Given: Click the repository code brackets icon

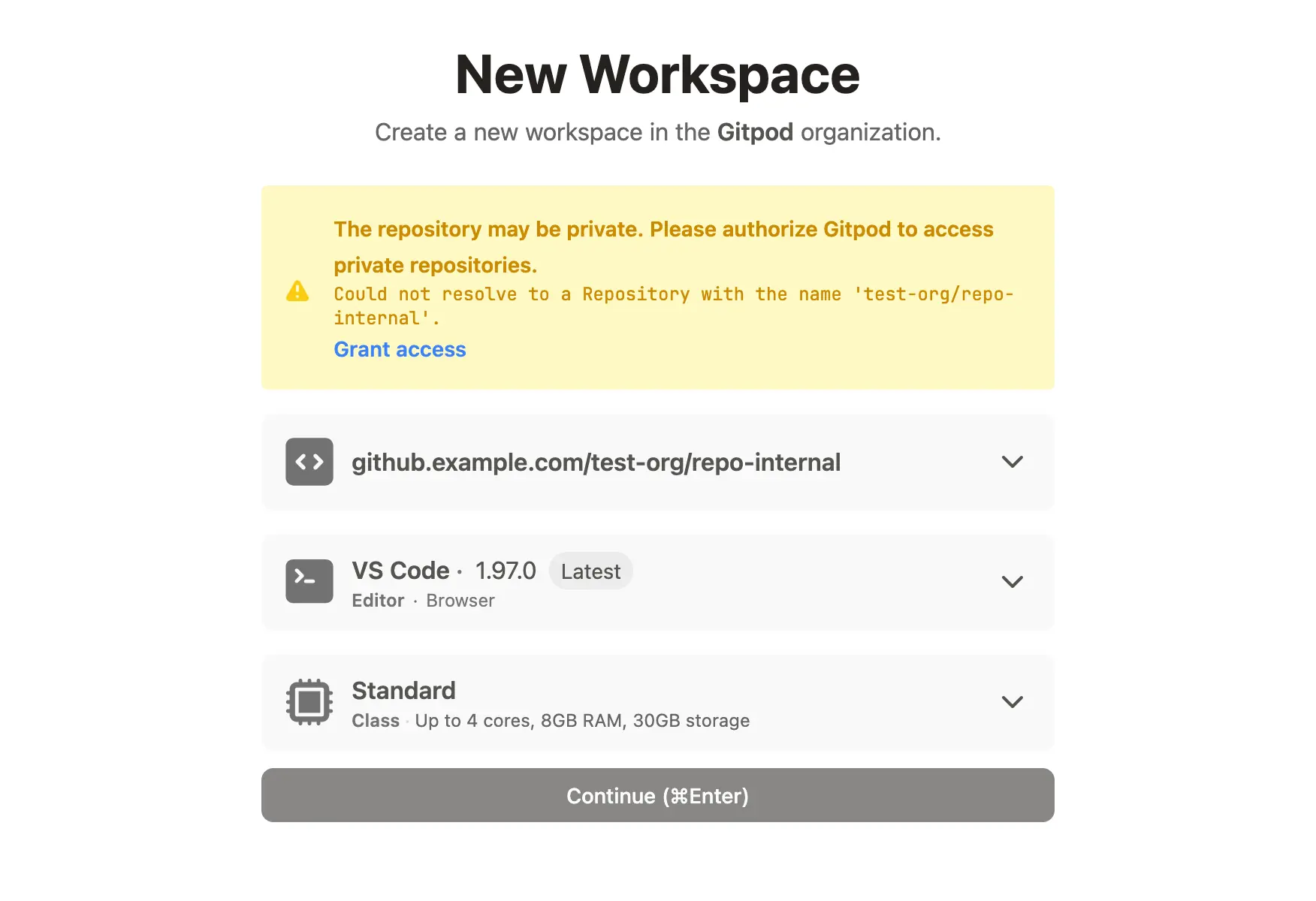Looking at the screenshot, I should coord(309,462).
